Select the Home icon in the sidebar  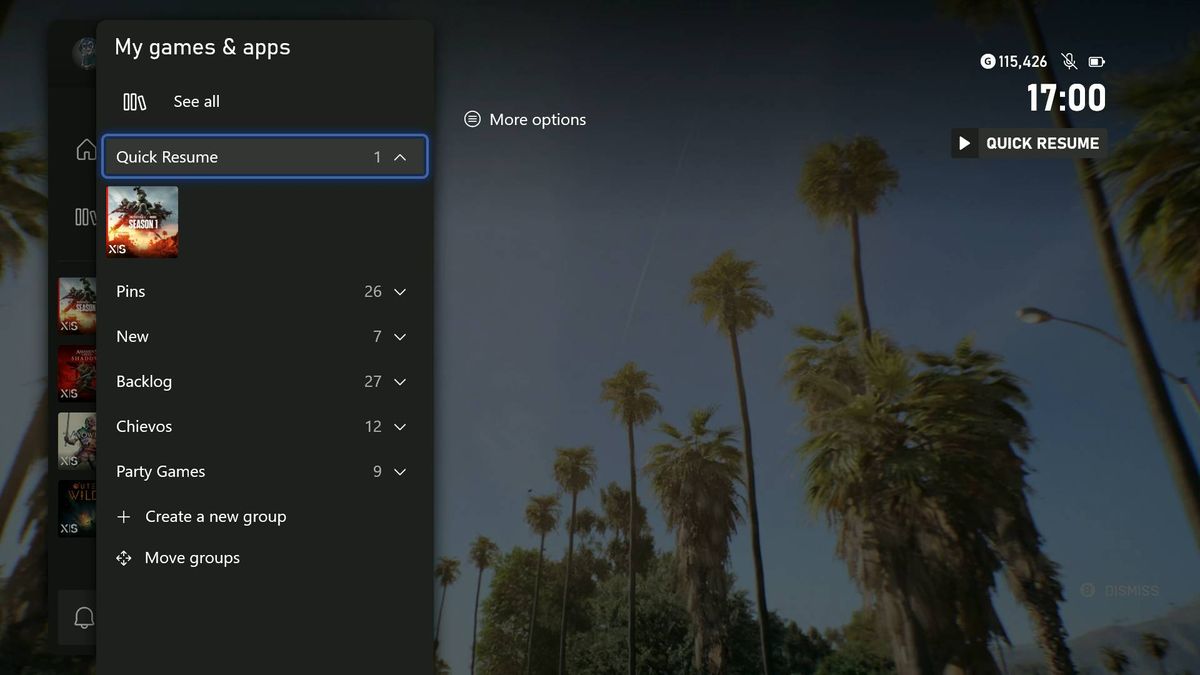point(84,148)
